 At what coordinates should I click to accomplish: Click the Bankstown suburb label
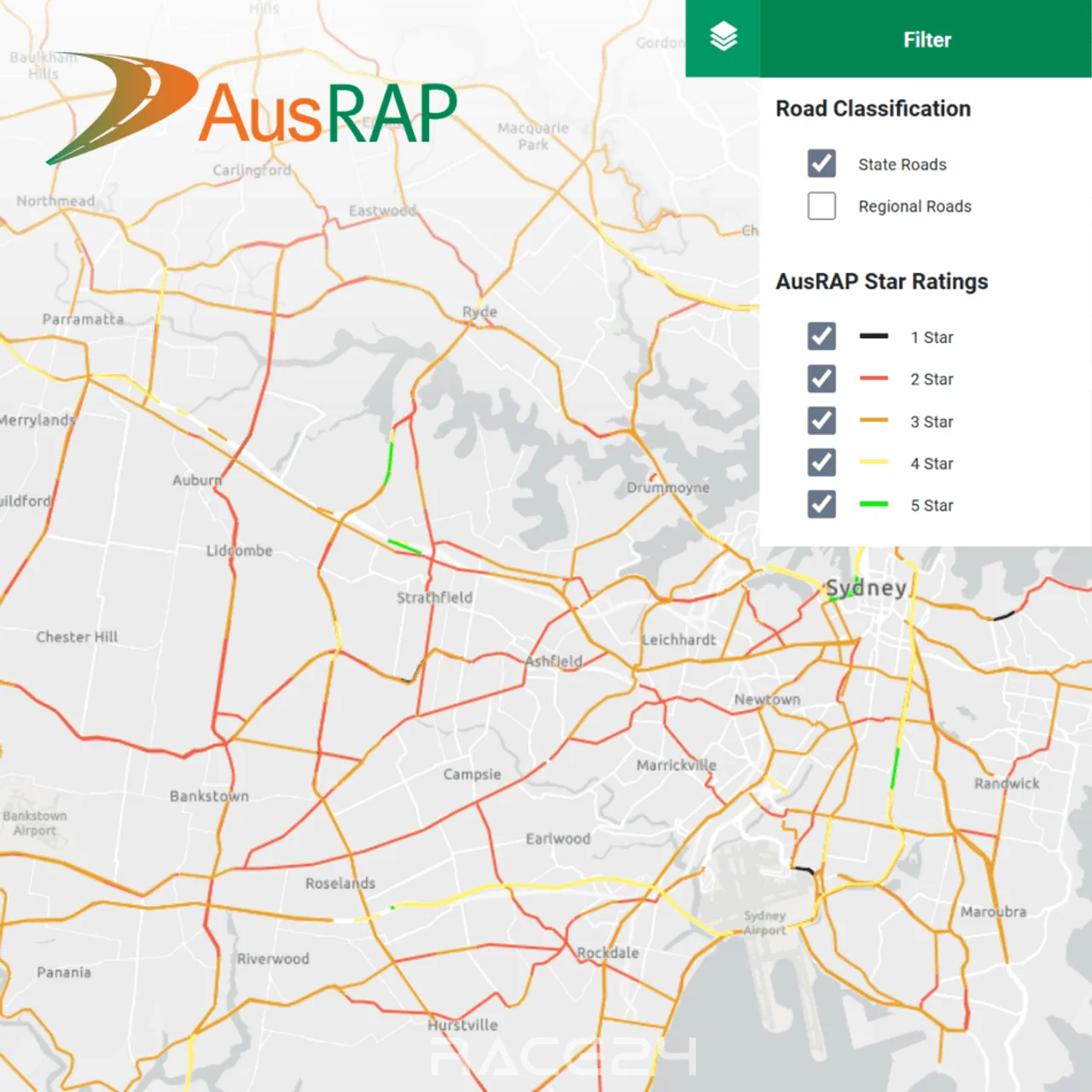pos(209,796)
